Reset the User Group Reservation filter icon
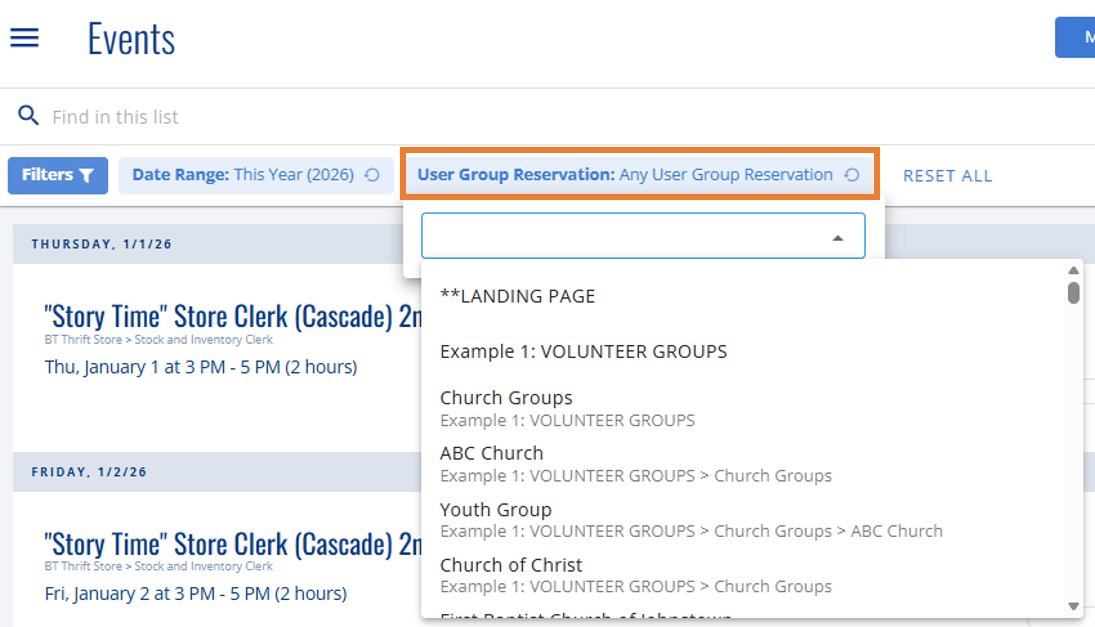Viewport: 1095px width, 627px height. (852, 175)
